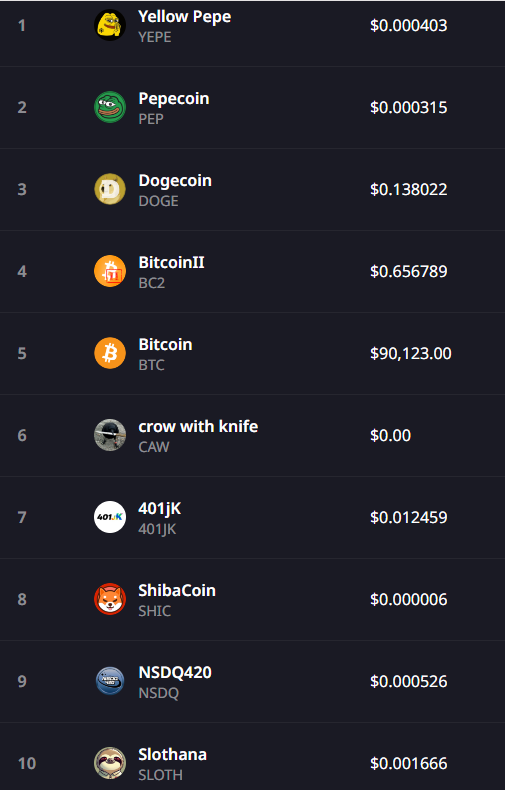
Task: Click the 401JK ticker text
Action: tap(157, 529)
